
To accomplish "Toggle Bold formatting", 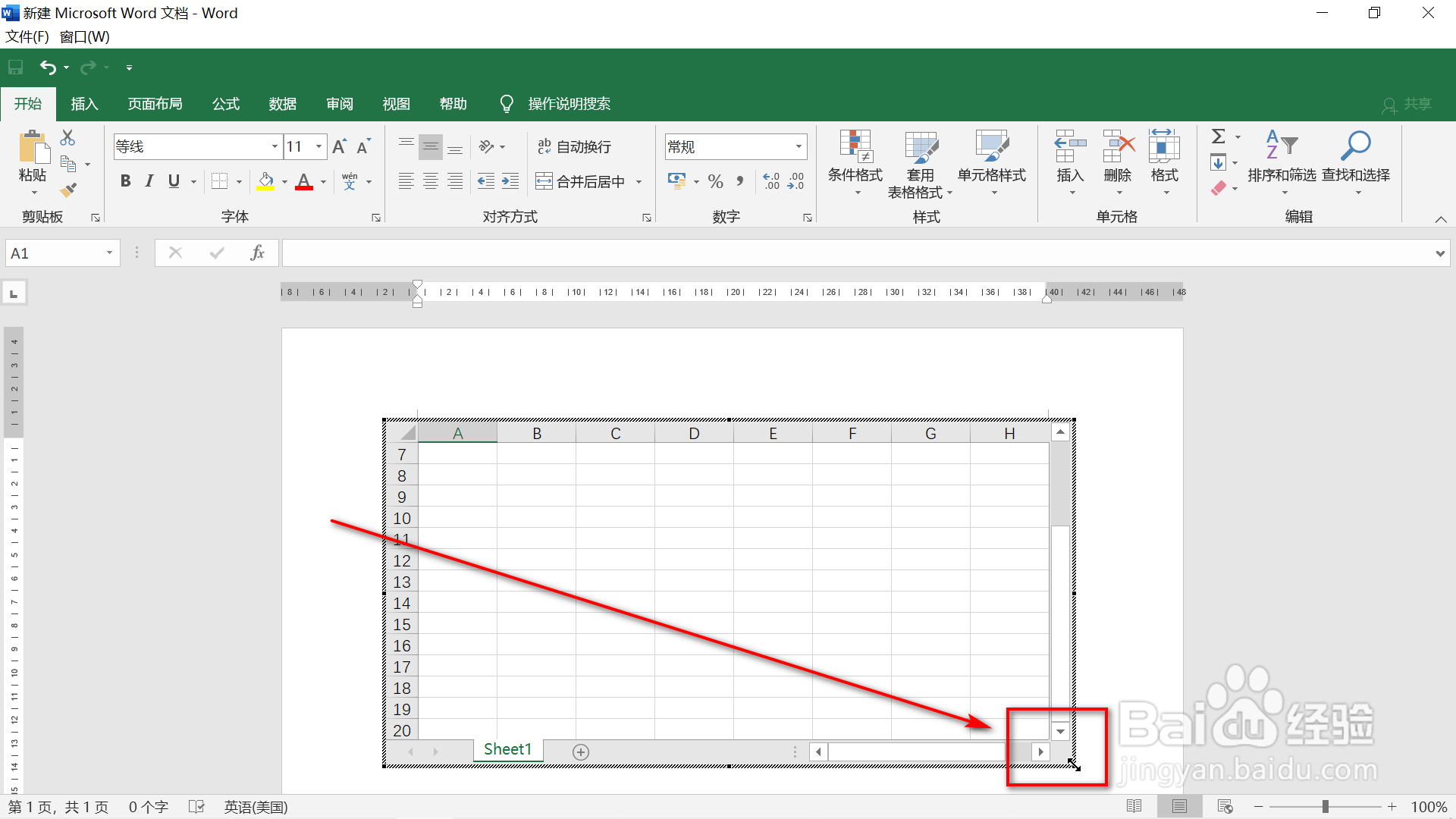I will (x=126, y=181).
